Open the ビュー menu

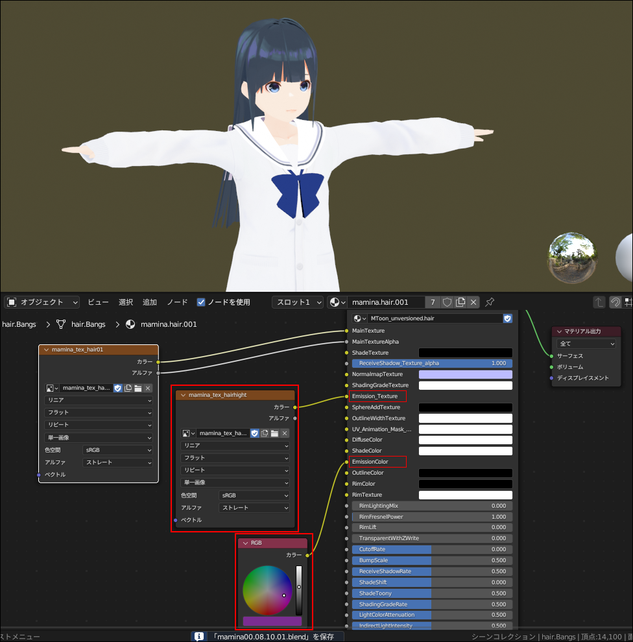98,302
